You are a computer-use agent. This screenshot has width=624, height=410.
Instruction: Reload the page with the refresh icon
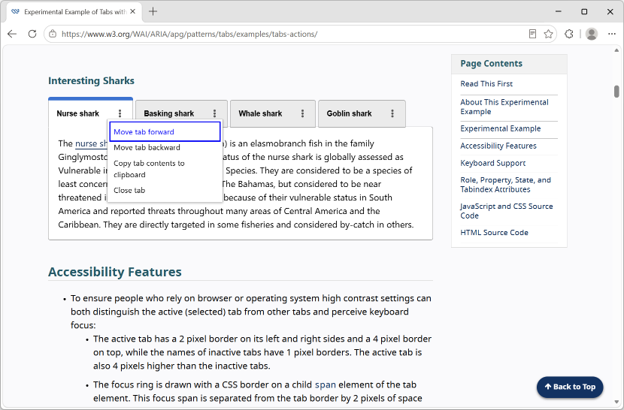pyautogui.click(x=32, y=34)
